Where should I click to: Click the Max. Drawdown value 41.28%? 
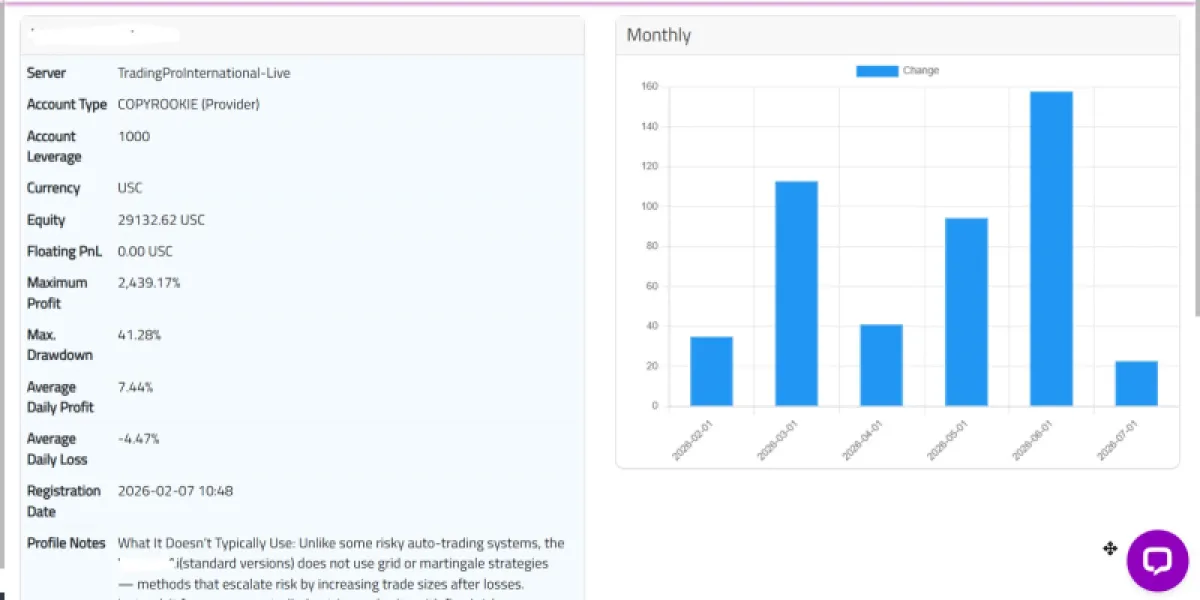click(139, 335)
